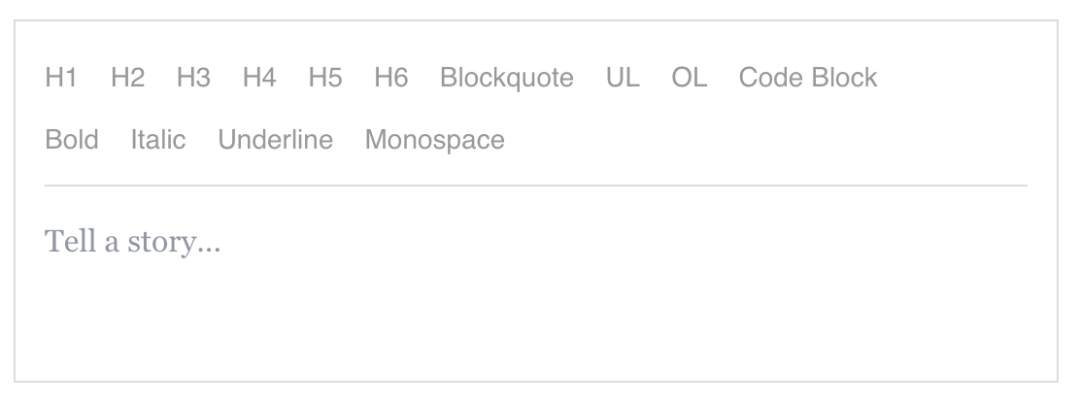Start an ordered list with OL
The height and width of the screenshot is (406, 1080).
pos(689,78)
